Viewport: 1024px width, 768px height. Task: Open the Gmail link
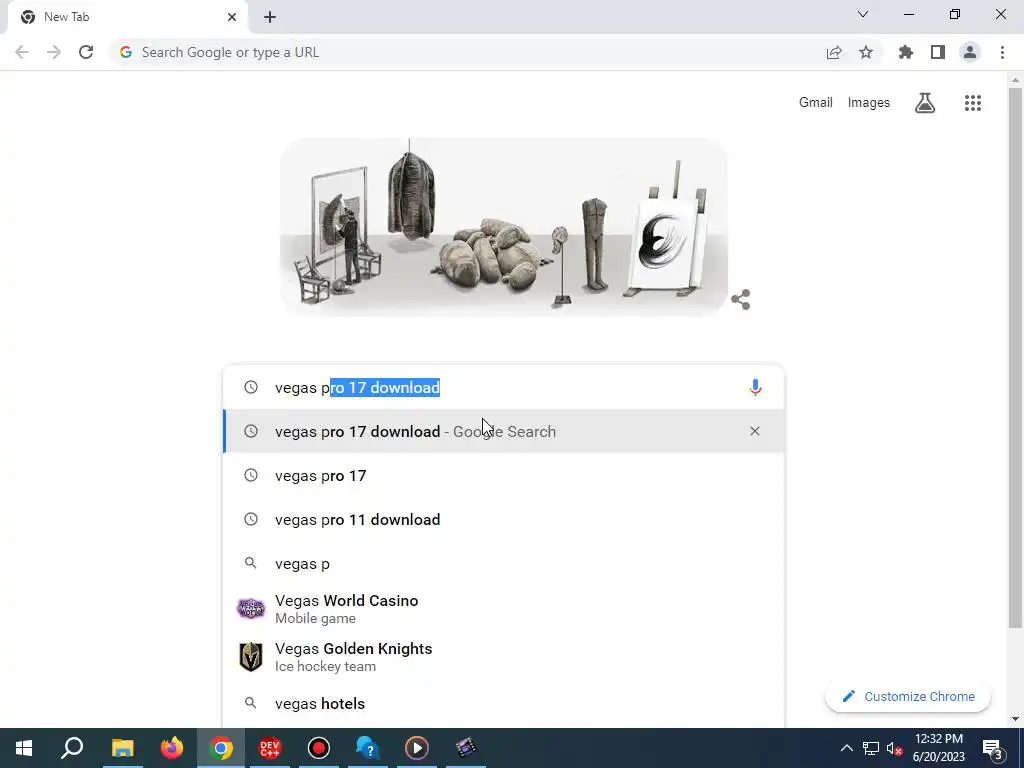pyautogui.click(x=816, y=103)
